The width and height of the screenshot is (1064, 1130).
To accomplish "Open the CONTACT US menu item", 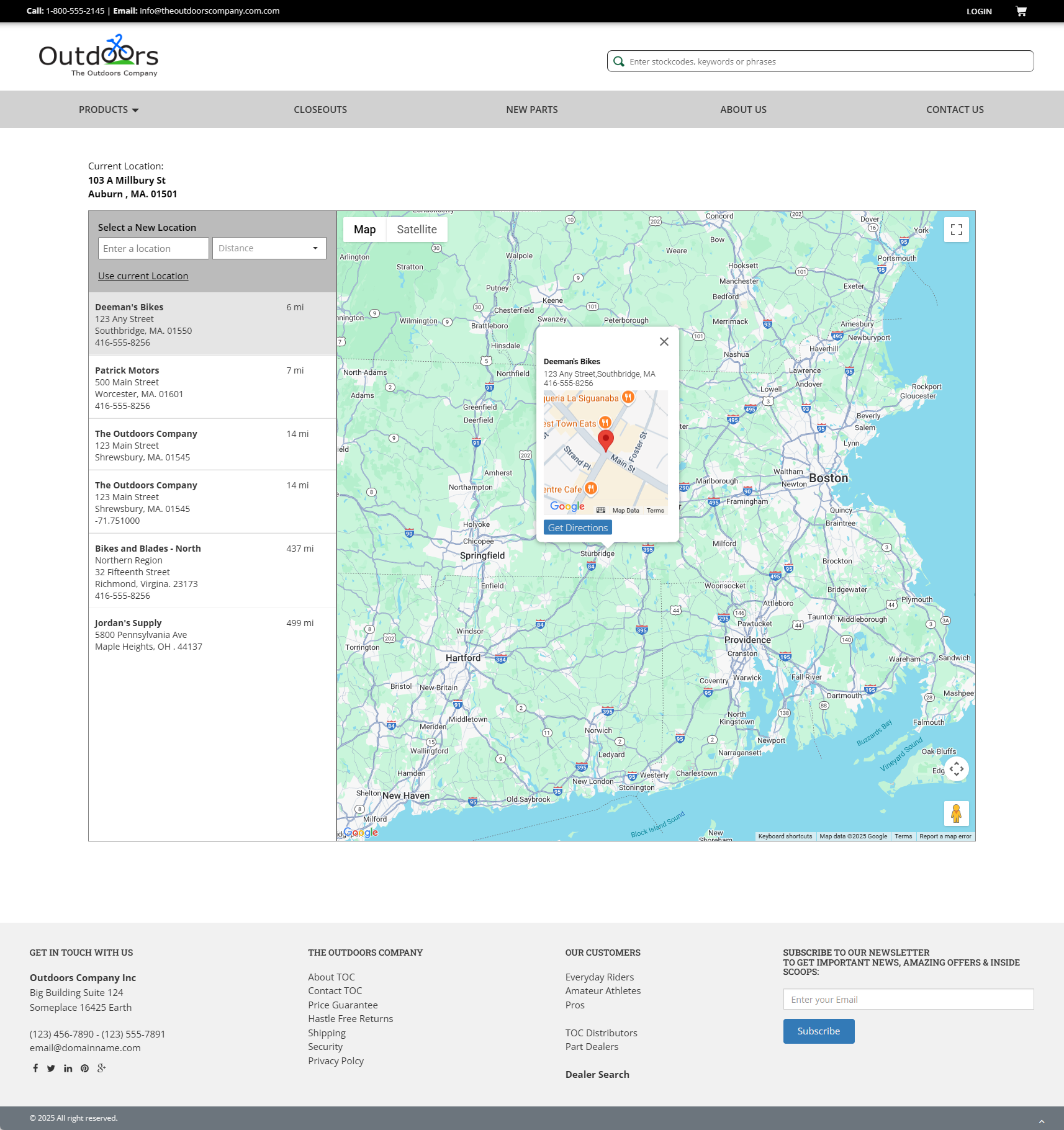I will [955, 110].
